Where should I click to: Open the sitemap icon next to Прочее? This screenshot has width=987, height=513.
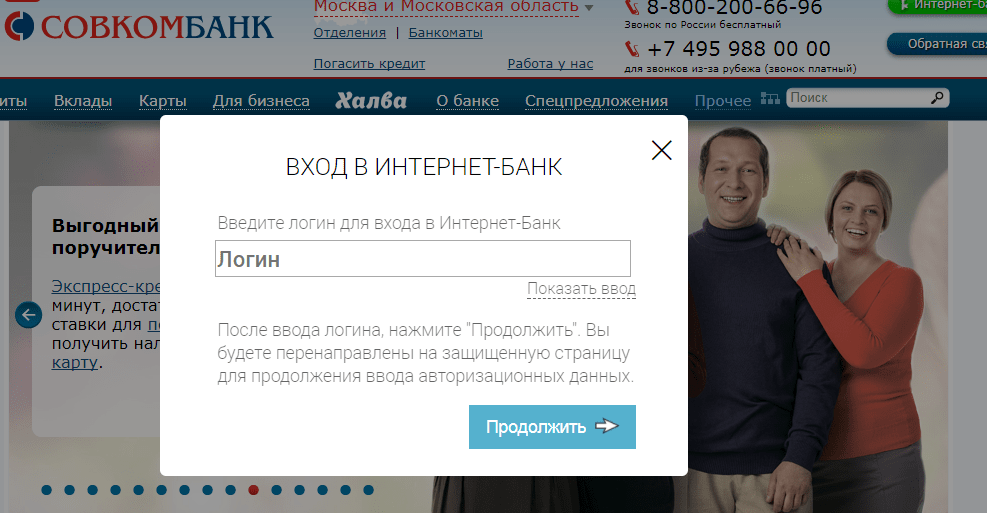tap(770, 98)
